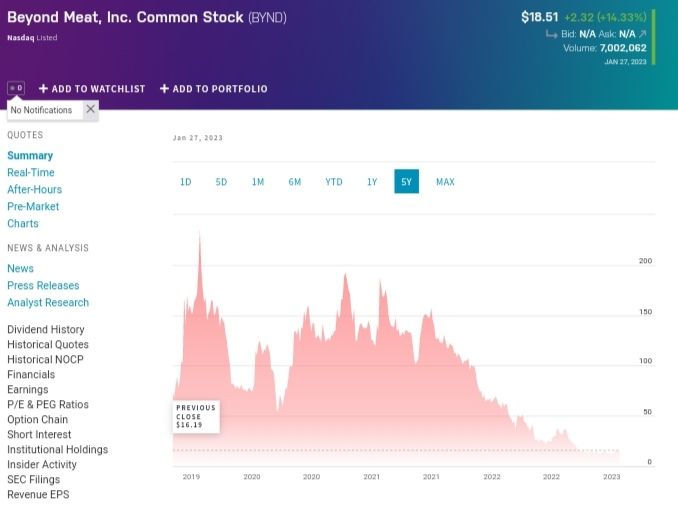Click the notifications counter icon
Viewport: 678px width, 522px height.
(x=16, y=88)
